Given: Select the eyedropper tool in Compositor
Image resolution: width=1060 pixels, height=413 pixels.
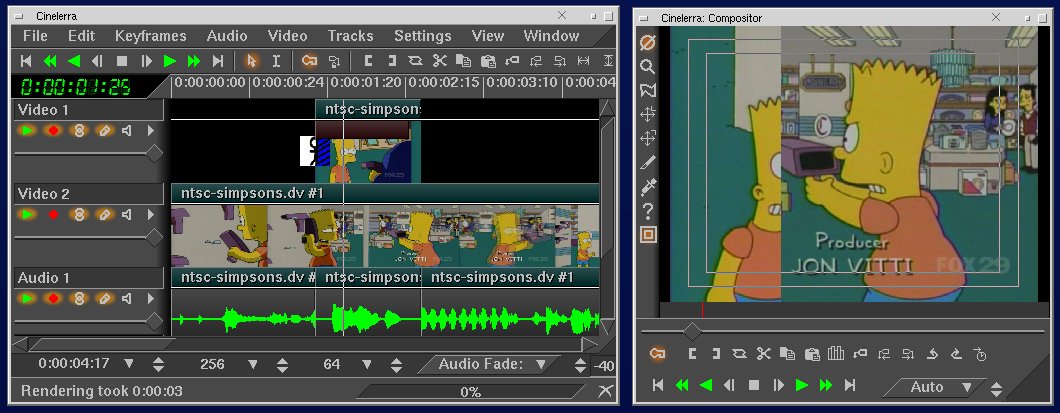Looking at the screenshot, I should click(648, 186).
